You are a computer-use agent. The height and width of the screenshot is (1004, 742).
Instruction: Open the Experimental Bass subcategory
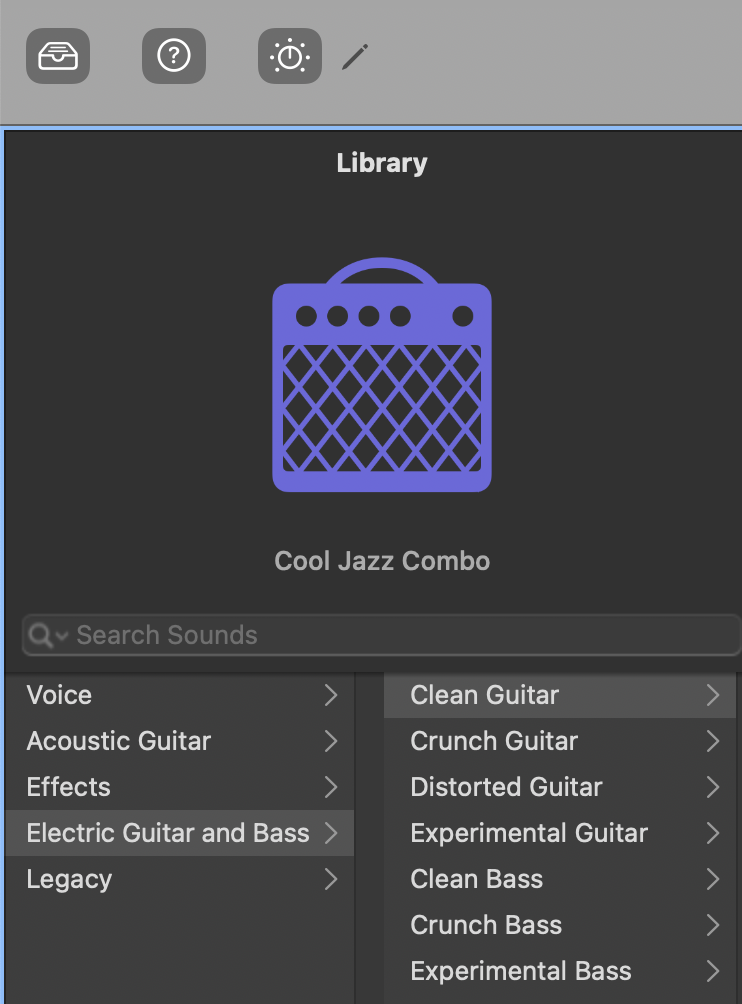[560, 971]
